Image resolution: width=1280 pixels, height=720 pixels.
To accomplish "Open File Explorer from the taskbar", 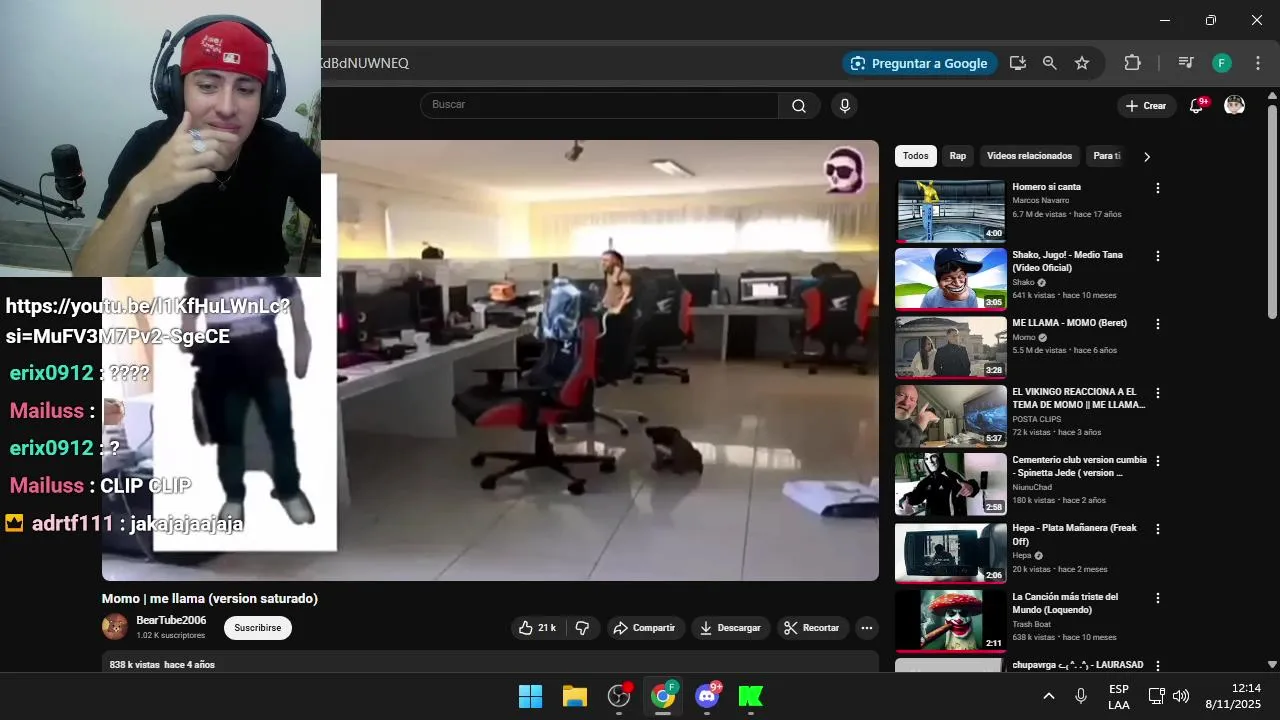I will (574, 696).
